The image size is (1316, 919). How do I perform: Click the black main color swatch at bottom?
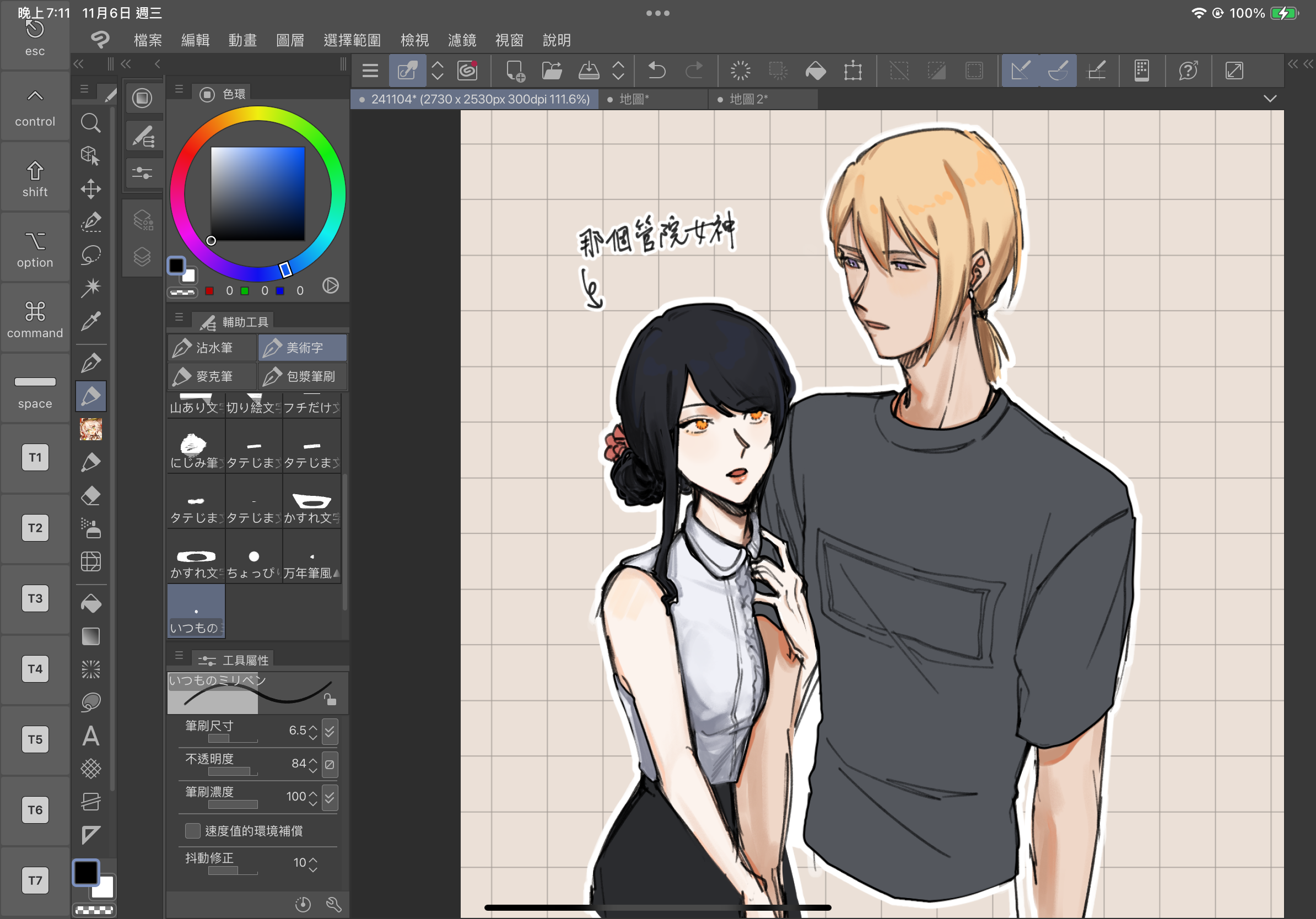87,872
